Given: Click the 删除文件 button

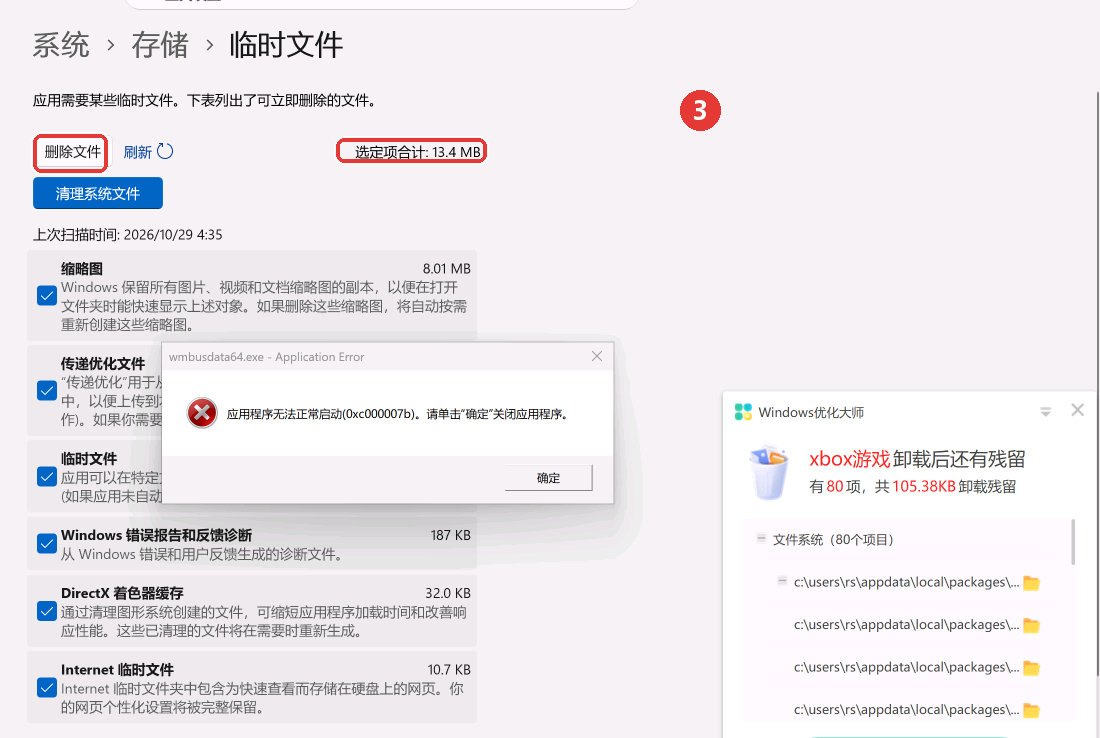Looking at the screenshot, I should coord(72,152).
